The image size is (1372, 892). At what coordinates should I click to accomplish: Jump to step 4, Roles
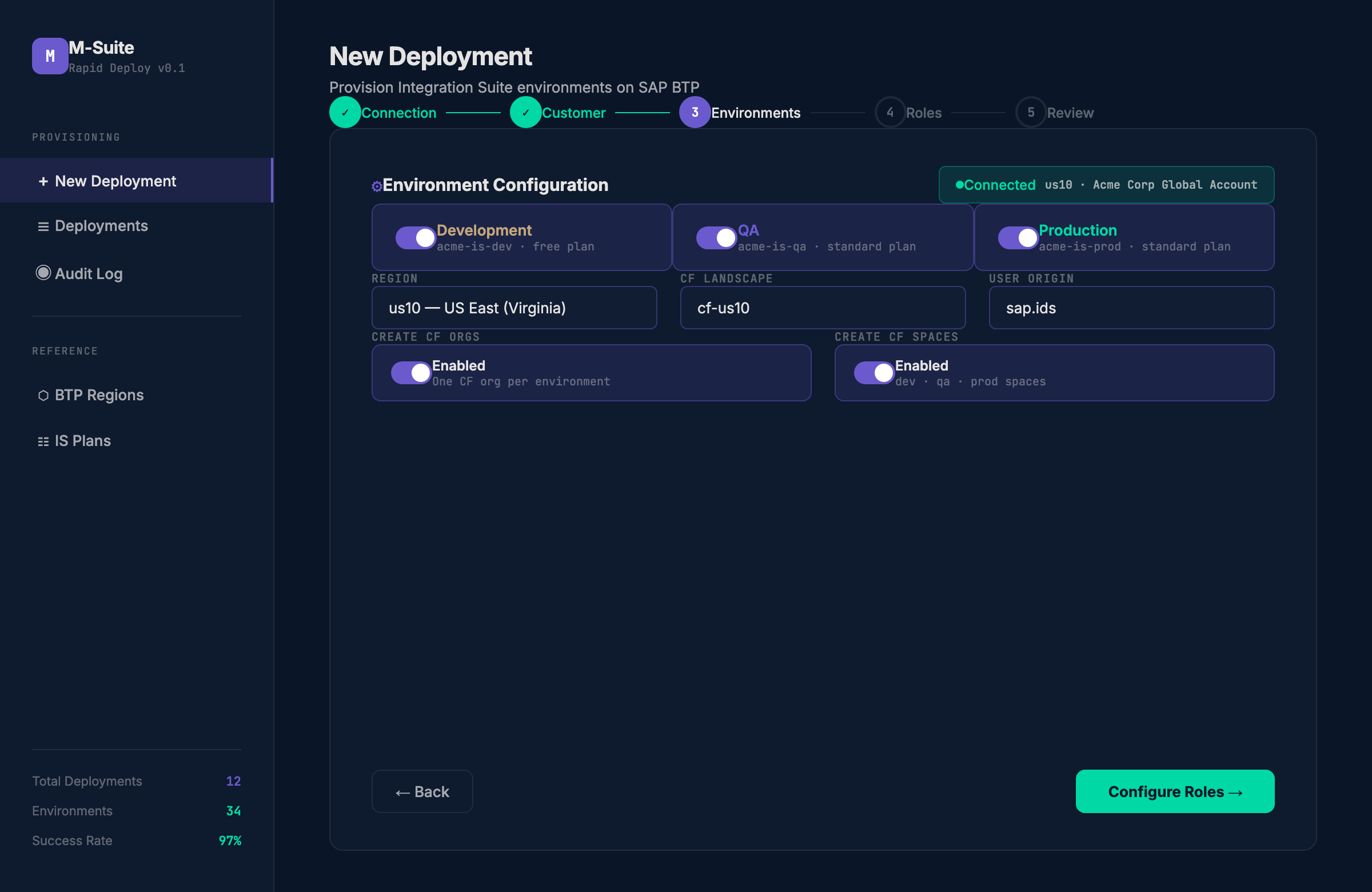908,113
